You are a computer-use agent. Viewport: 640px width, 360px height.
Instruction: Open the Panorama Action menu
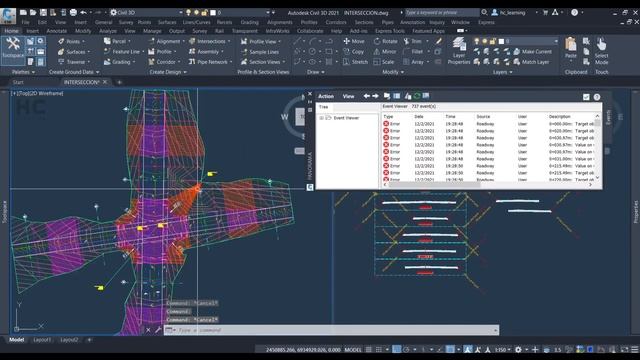point(326,96)
